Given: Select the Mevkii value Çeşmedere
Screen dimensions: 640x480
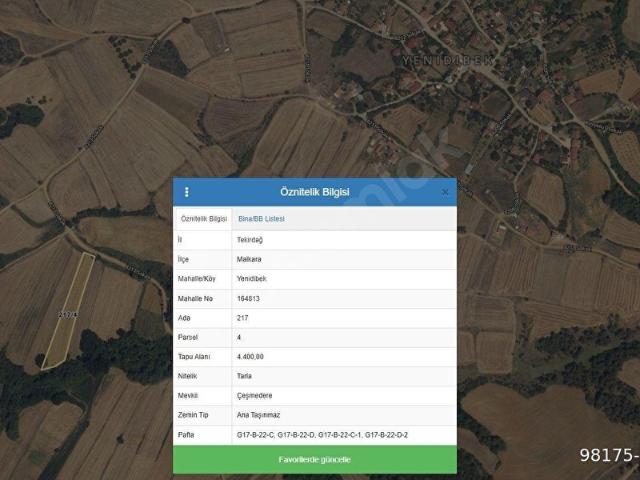Looking at the screenshot, I should [x=254, y=396].
